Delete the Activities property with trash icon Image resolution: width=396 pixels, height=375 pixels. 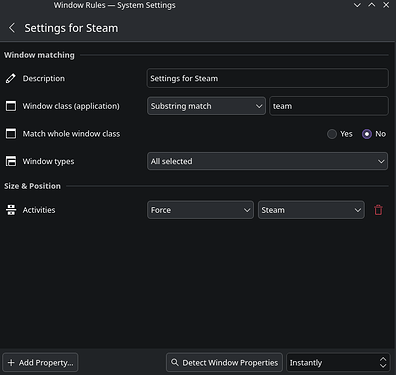click(378, 210)
